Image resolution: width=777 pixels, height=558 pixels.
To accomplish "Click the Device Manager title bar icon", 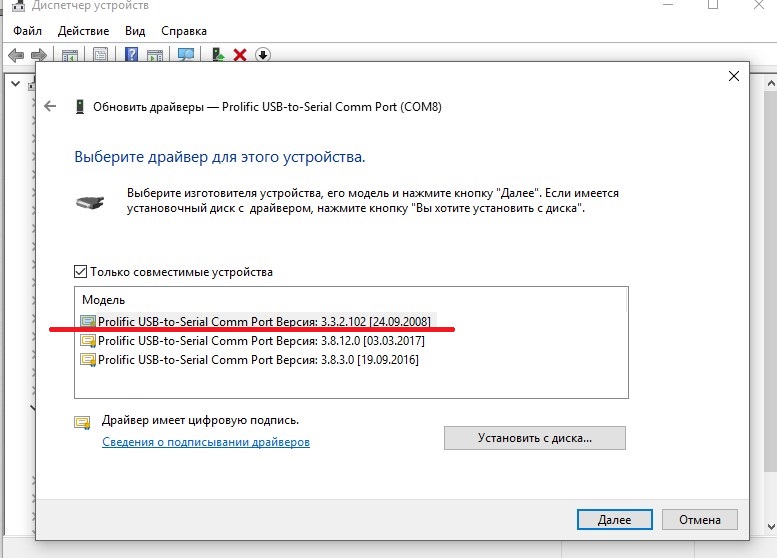I will point(18,5).
